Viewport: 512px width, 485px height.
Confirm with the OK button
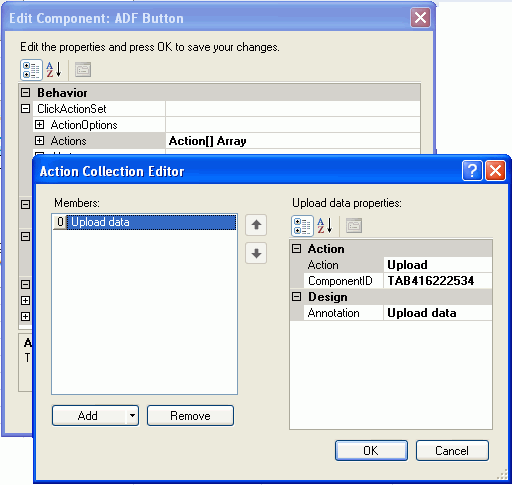[371, 450]
